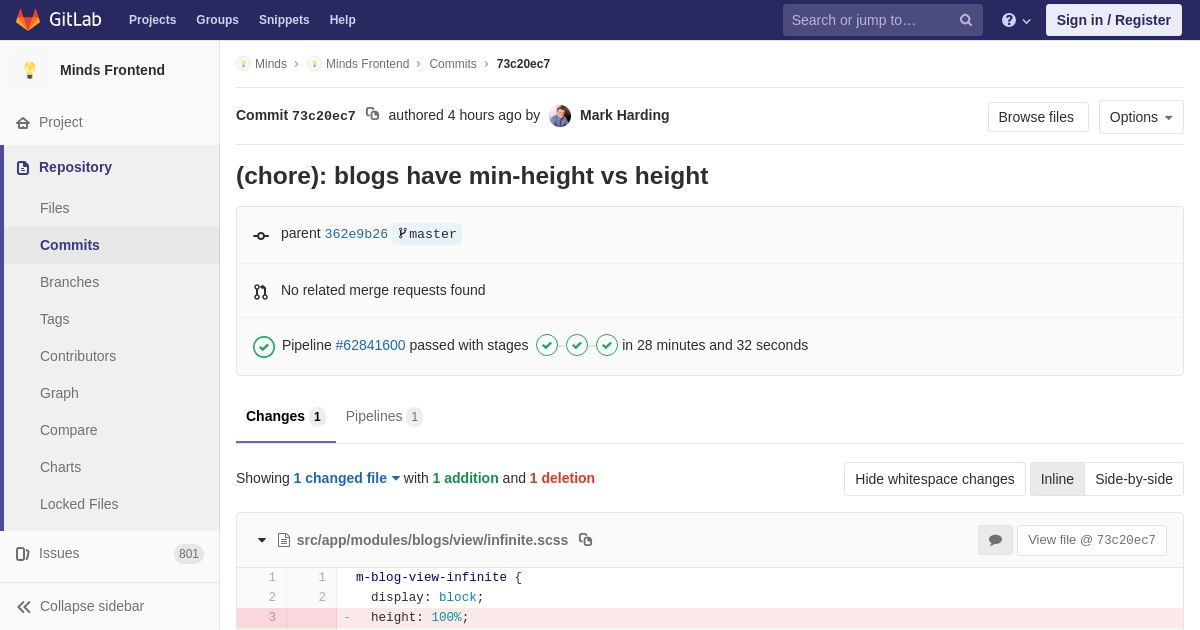Open pipeline #62841600 link
The image size is (1200, 630).
(370, 345)
